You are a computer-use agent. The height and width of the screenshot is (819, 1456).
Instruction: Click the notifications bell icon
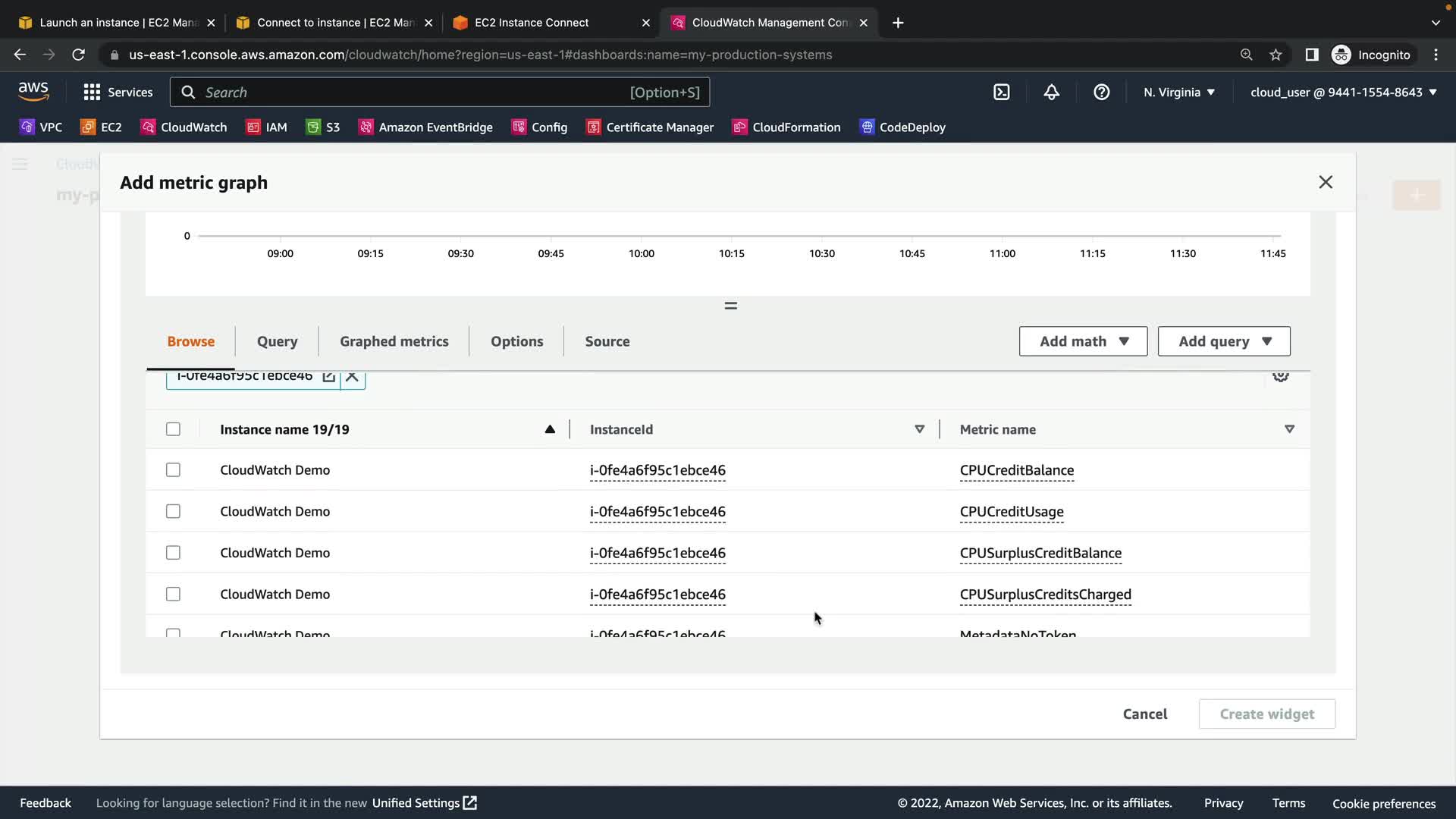click(1051, 93)
